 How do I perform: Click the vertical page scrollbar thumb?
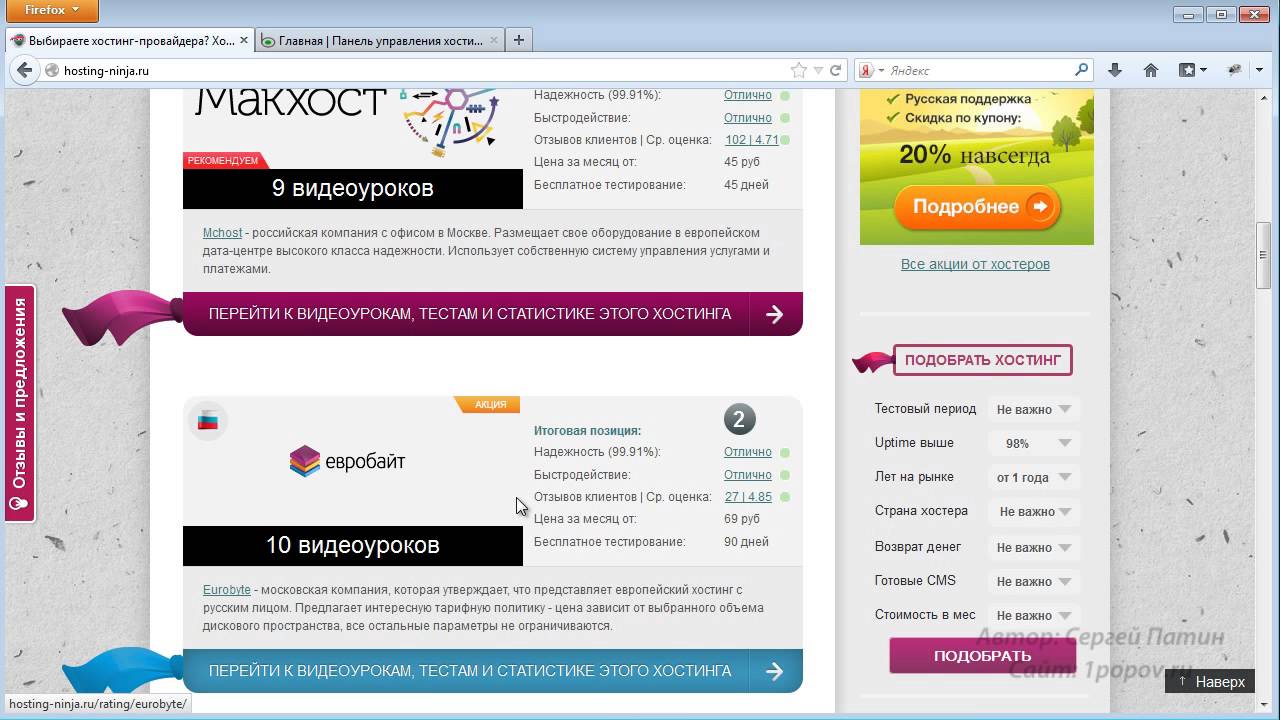1263,255
